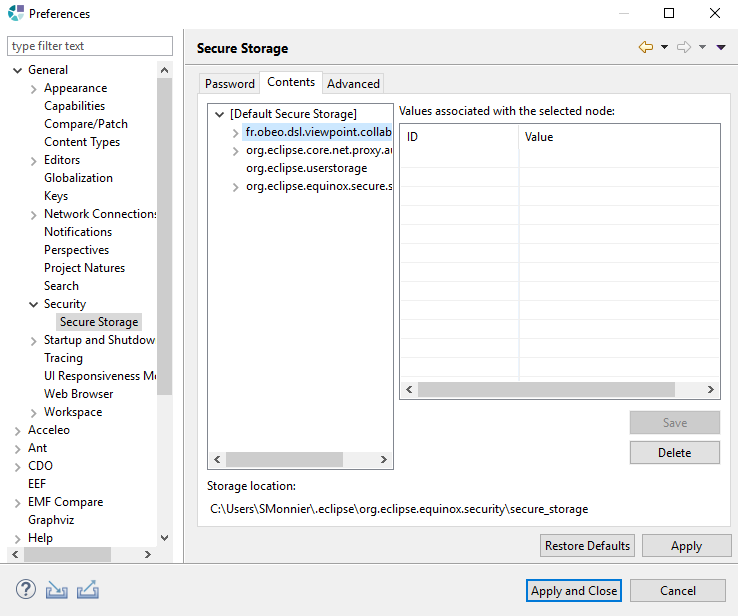
Task: Select Capabilities in preferences tree
Action: tap(74, 106)
